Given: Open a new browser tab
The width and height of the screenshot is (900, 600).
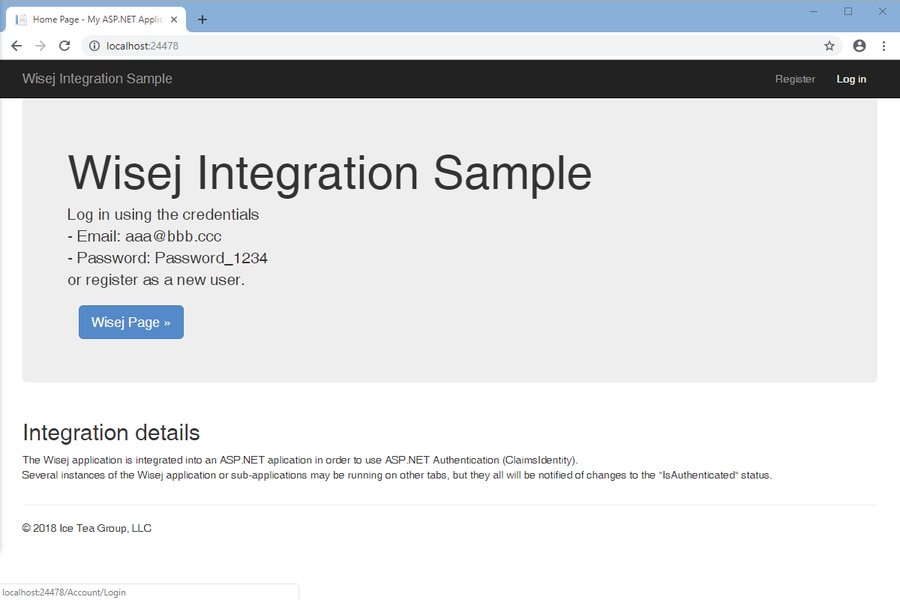Looking at the screenshot, I should (202, 19).
